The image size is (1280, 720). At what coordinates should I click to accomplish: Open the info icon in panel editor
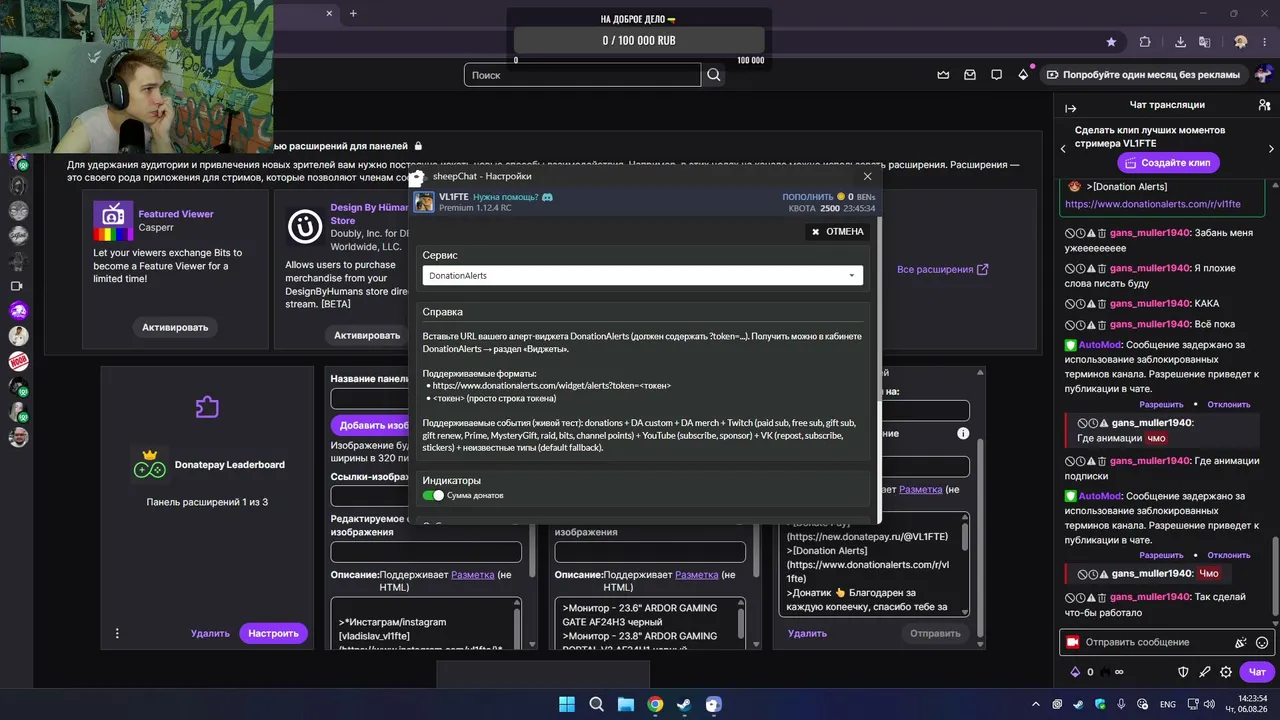(963, 433)
